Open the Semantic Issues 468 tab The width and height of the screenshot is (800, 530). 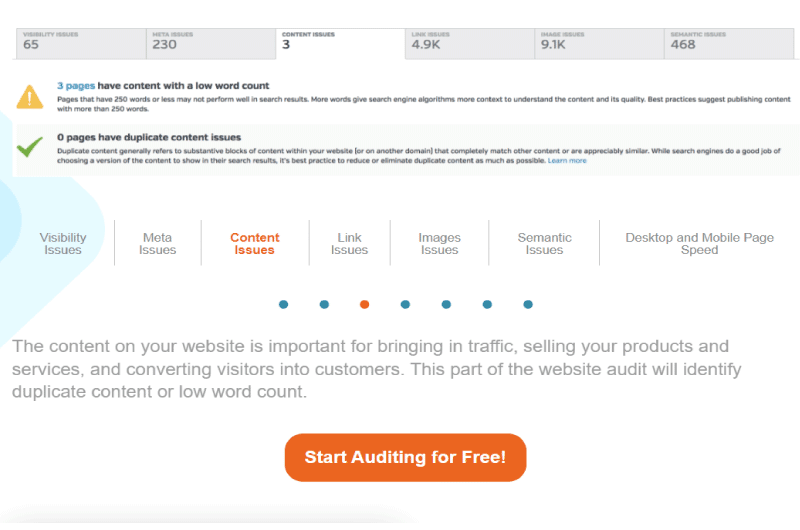tap(729, 44)
